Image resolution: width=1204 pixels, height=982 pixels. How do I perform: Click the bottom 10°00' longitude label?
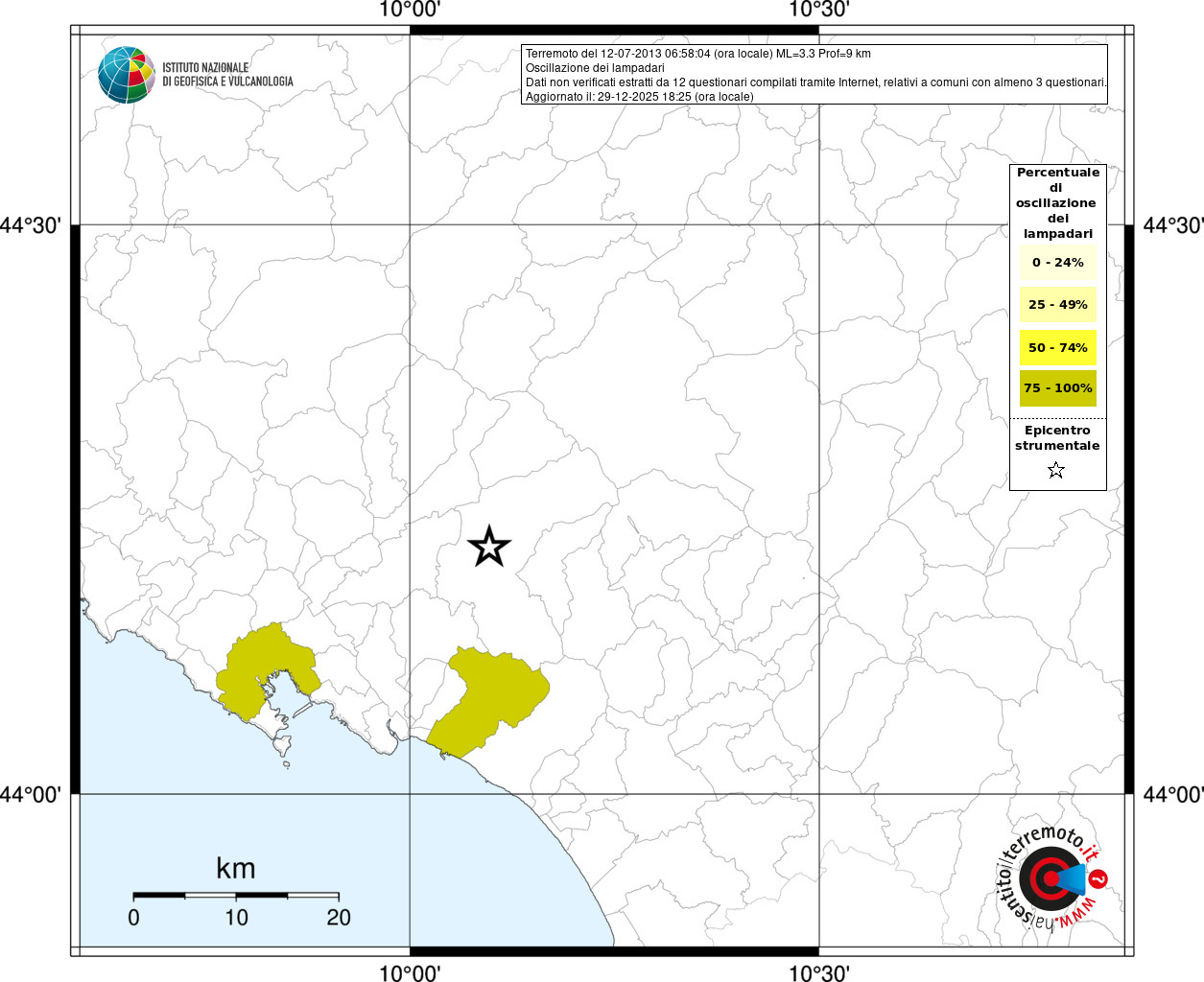[410, 972]
